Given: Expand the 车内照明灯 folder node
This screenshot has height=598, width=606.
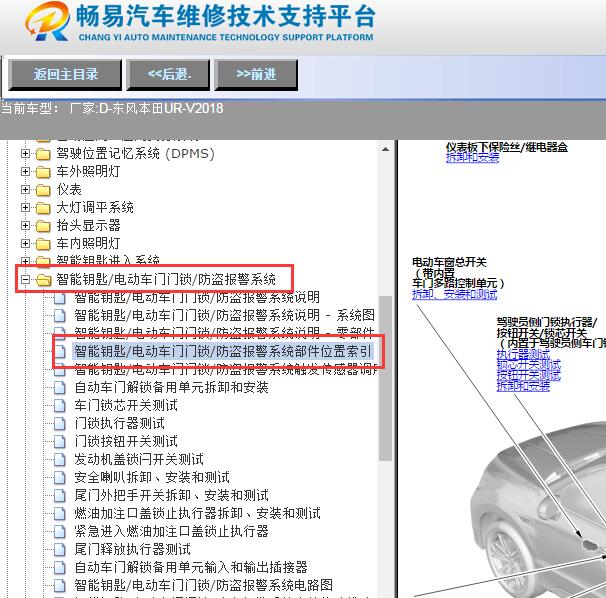Looking at the screenshot, I should tap(26, 244).
